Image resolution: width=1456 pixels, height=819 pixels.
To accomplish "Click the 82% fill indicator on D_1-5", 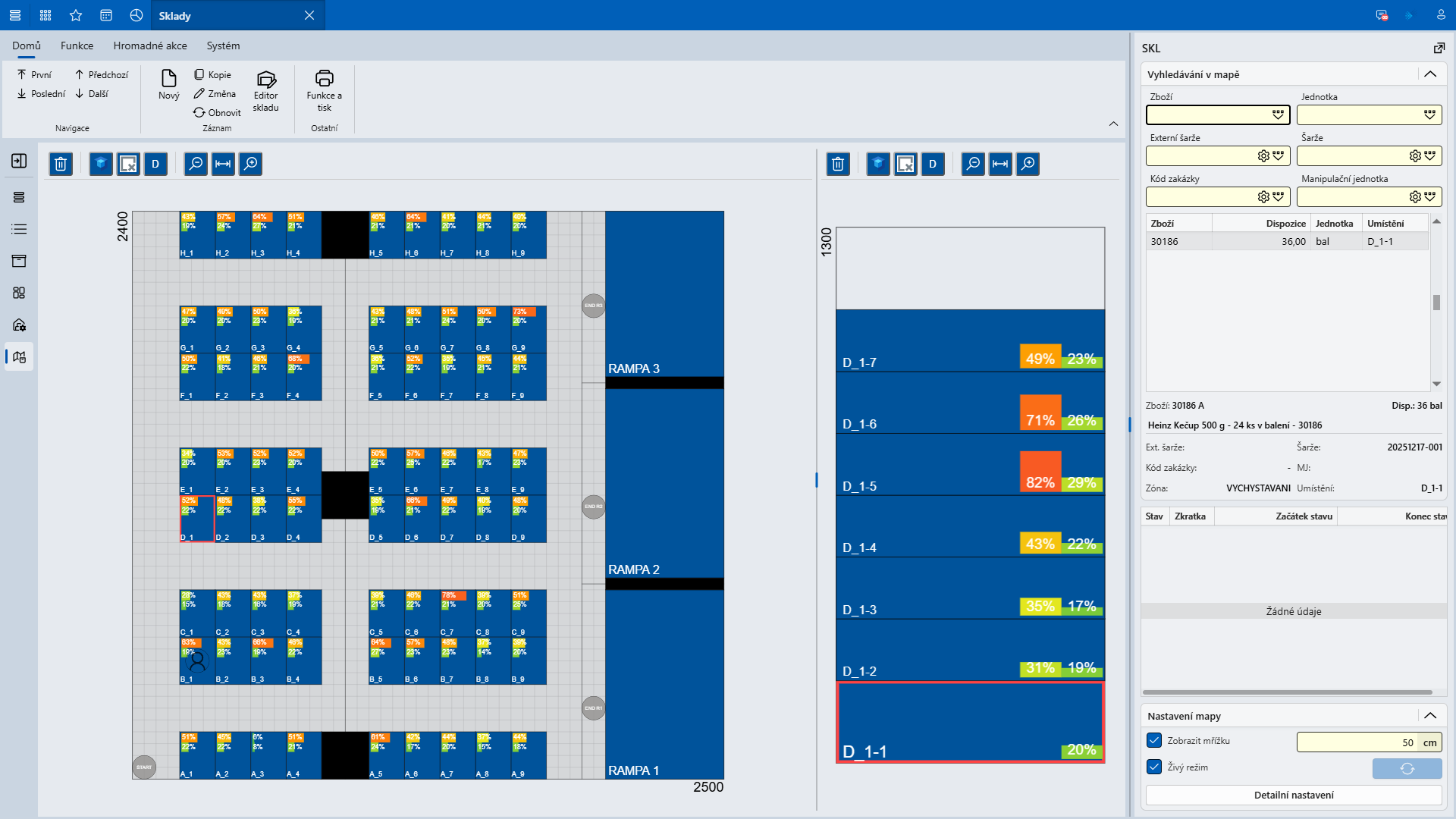I will 1040,472.
